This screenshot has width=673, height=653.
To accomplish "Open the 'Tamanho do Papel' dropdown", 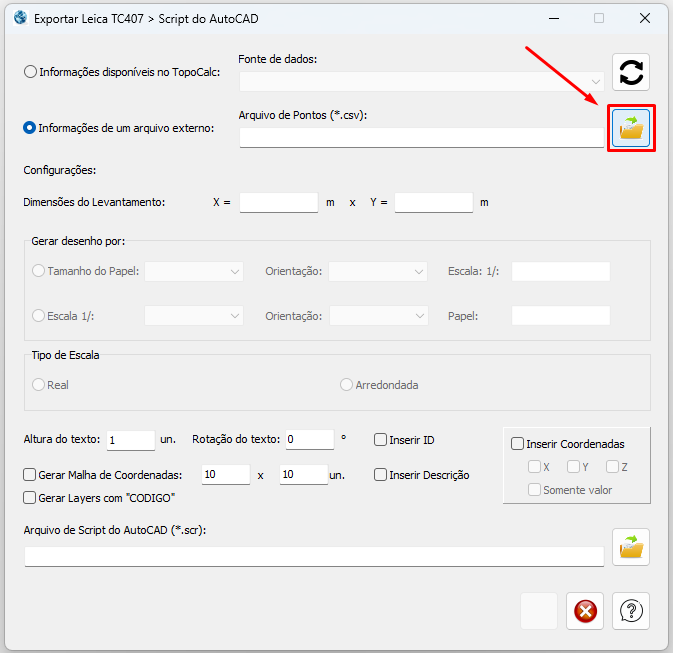I will pos(194,271).
